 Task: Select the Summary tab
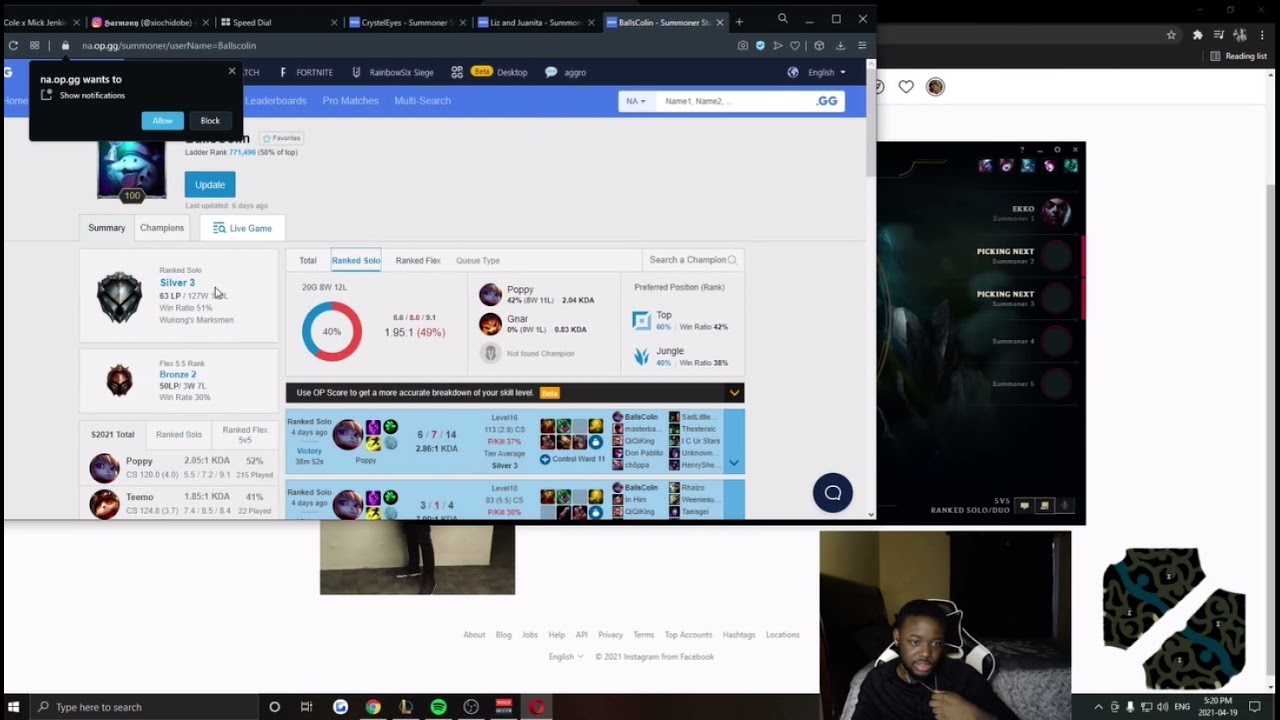click(106, 228)
